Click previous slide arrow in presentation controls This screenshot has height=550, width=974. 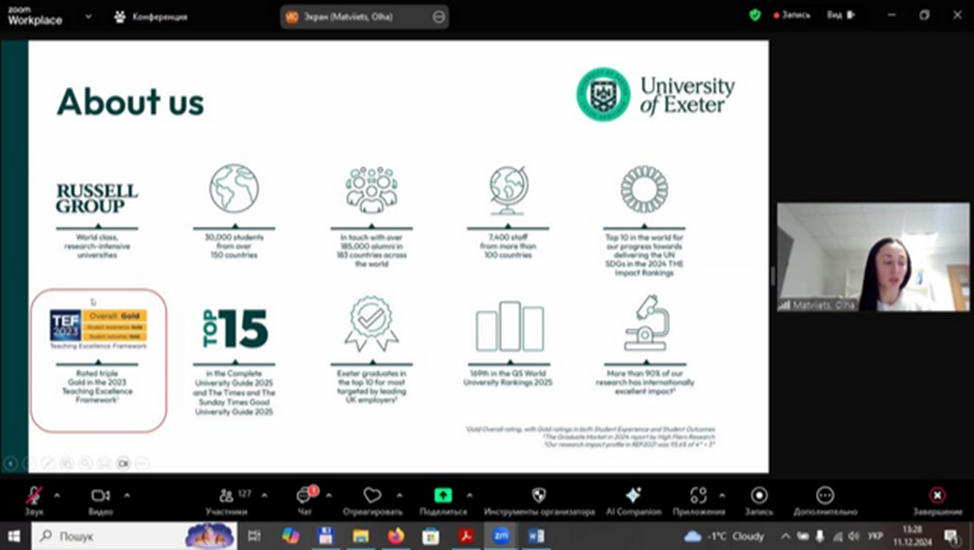pos(11,463)
